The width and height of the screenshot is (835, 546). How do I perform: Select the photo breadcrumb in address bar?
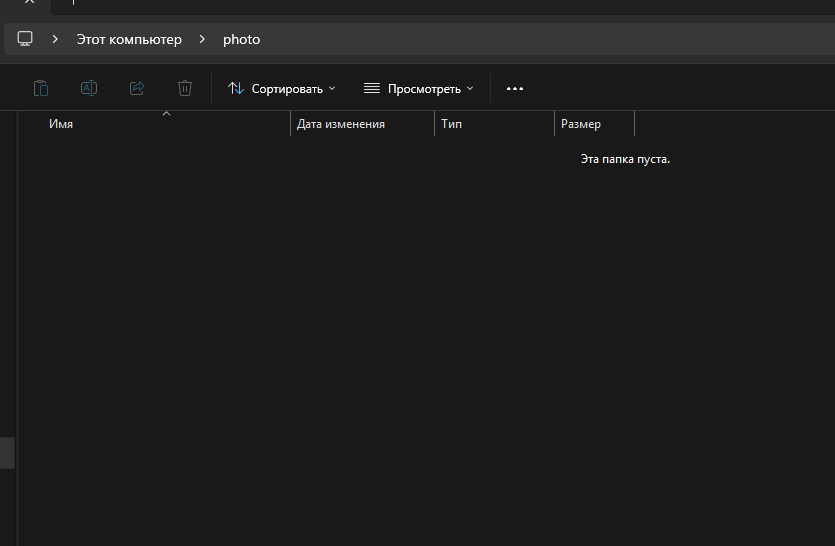pyautogui.click(x=241, y=39)
